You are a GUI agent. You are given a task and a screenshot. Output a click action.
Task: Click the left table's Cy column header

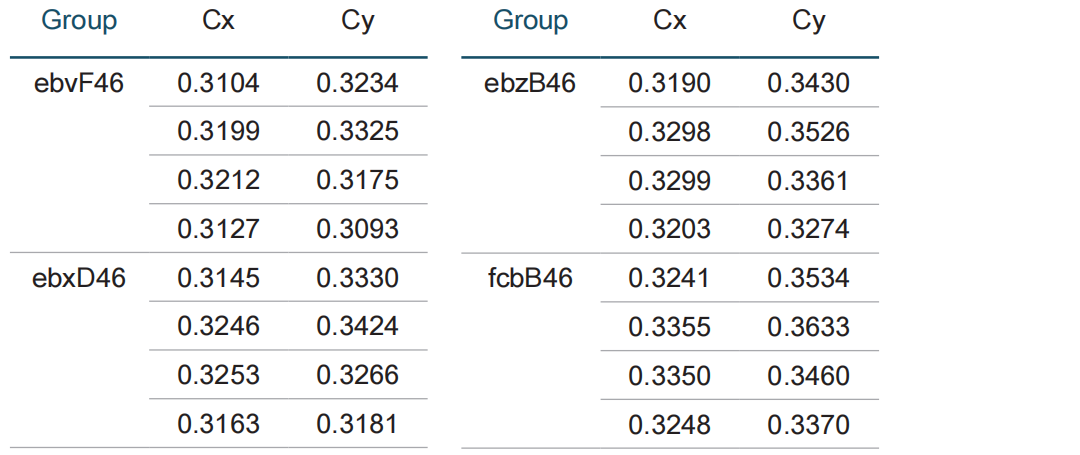click(x=357, y=21)
